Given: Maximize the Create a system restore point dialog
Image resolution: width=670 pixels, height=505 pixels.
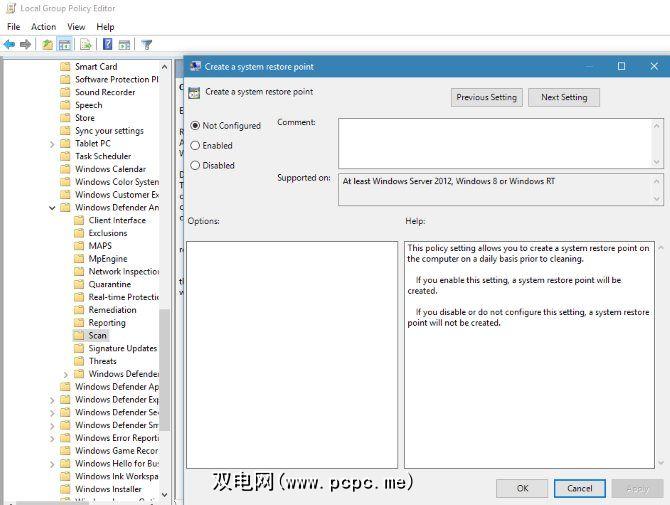Looking at the screenshot, I should point(621,66).
